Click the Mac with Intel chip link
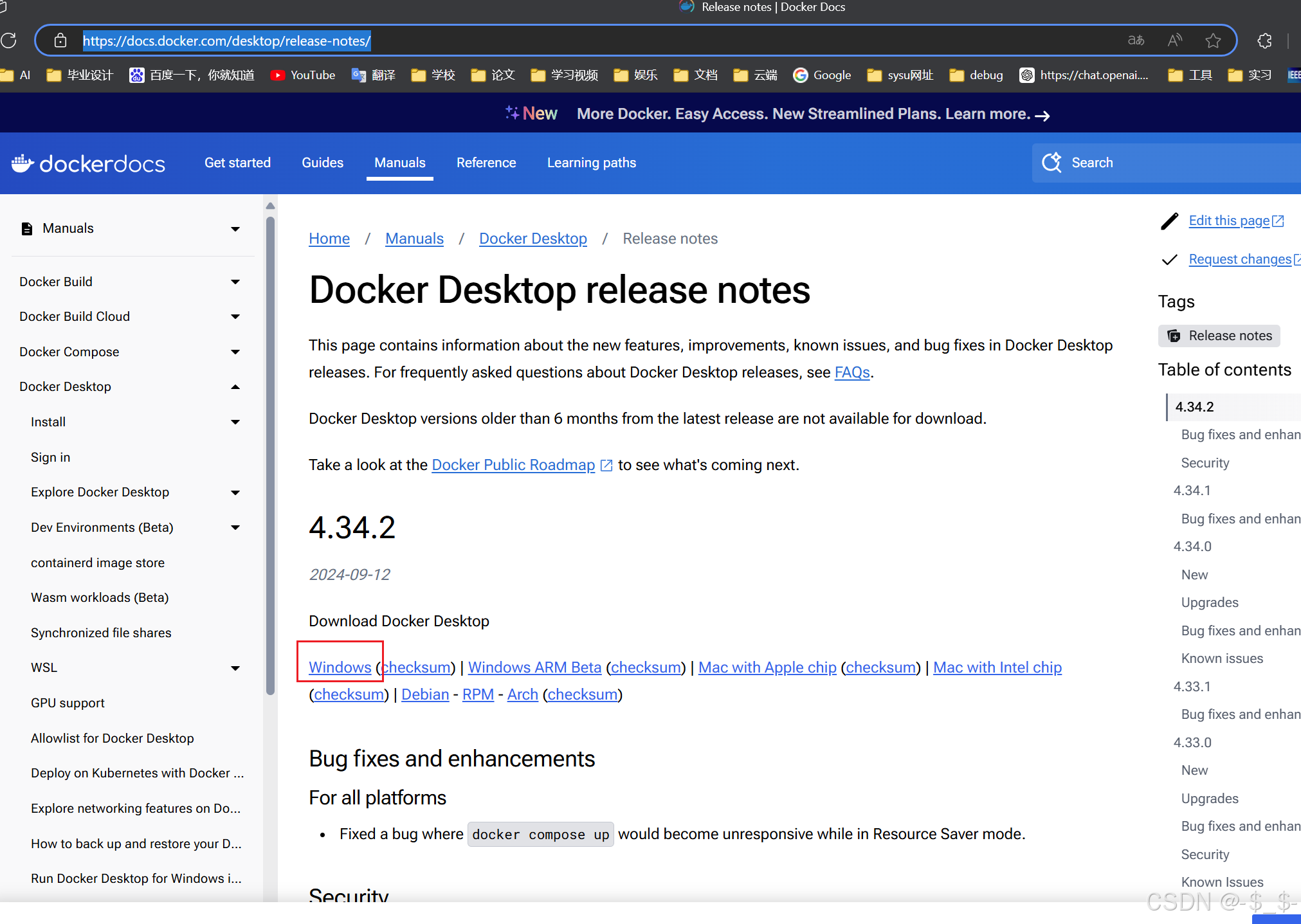The width and height of the screenshot is (1301, 924). point(997,667)
